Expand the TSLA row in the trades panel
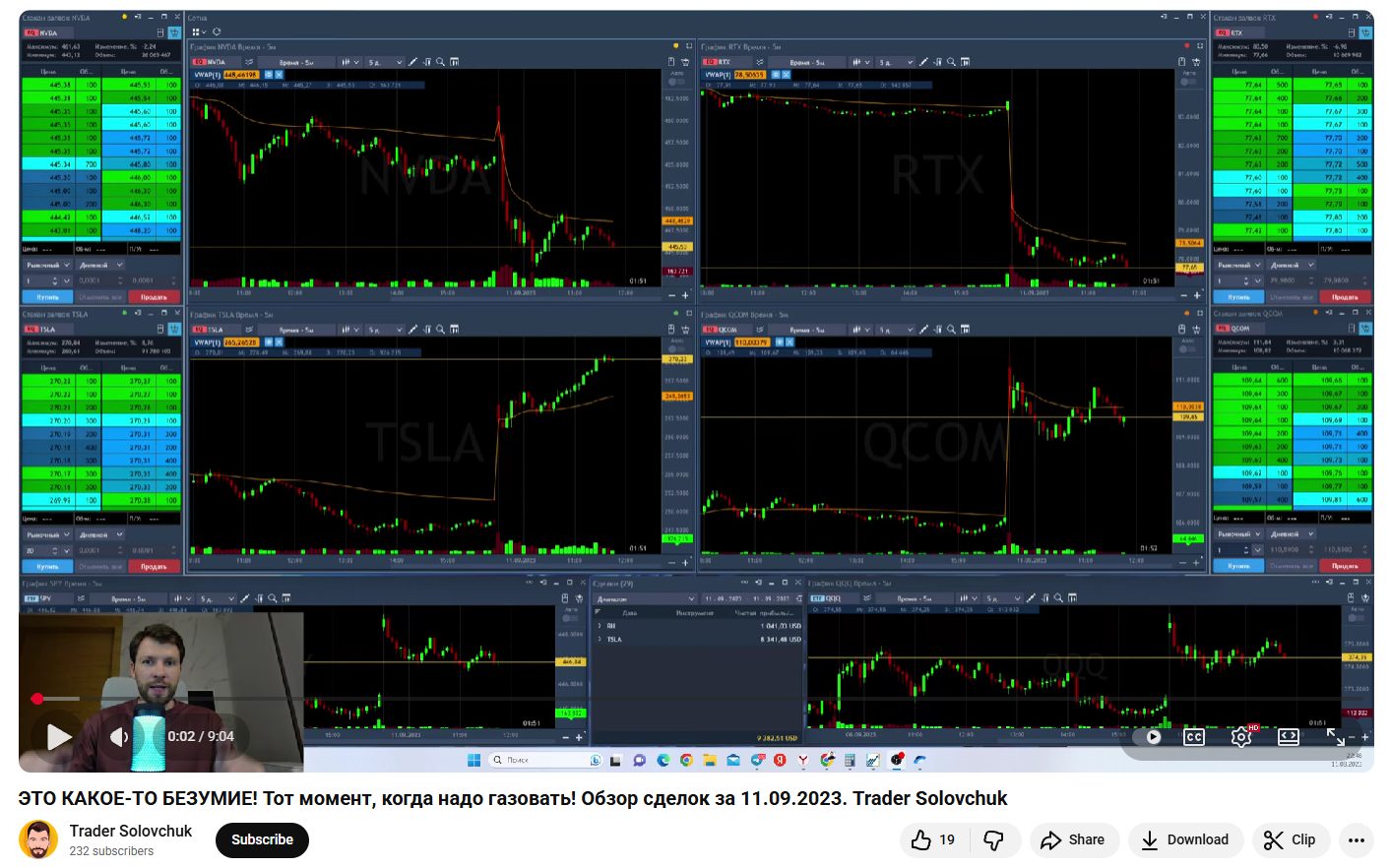This screenshot has height=868, width=1390. [600, 640]
